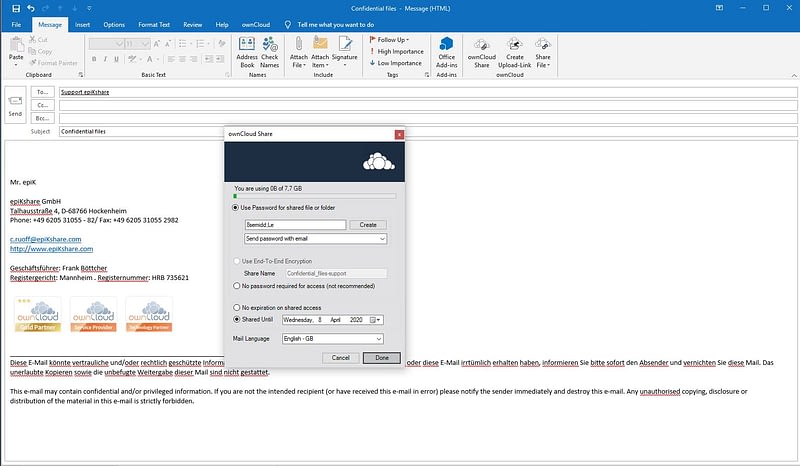The height and width of the screenshot is (466, 800).
Task: Click Cancel in ownCloud Share dialog
Action: [340, 358]
